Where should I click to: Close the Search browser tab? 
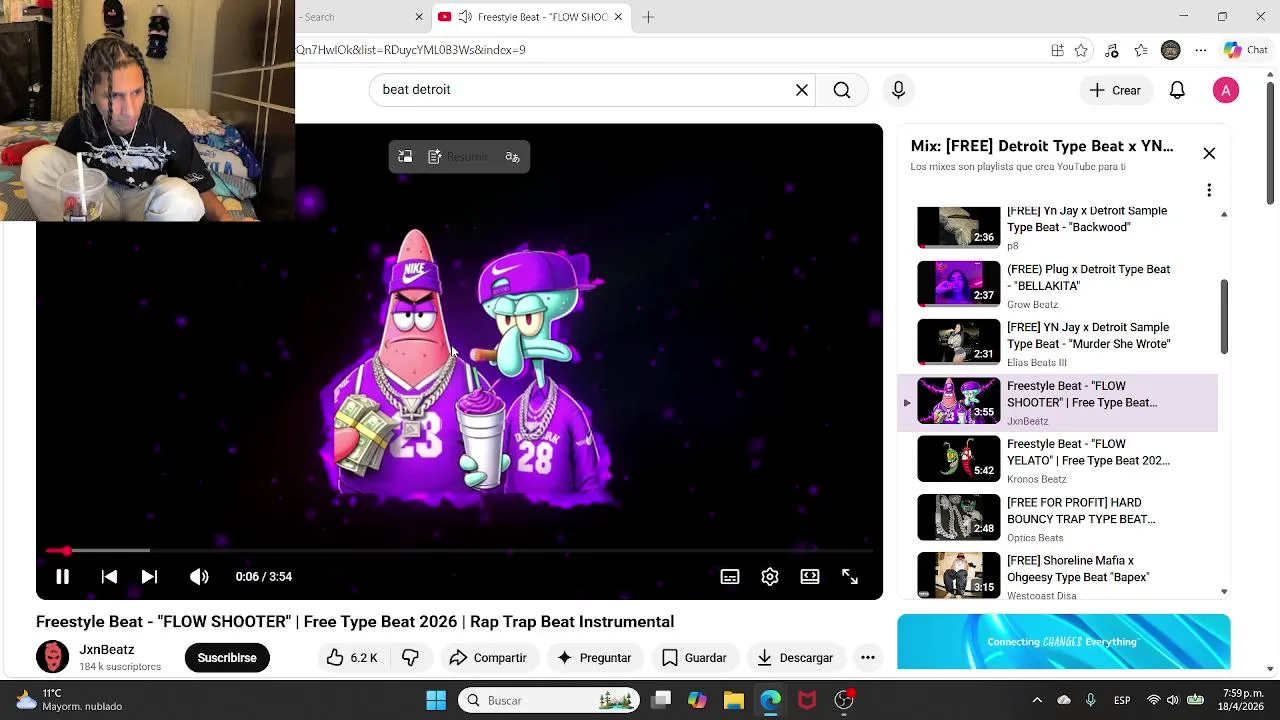419,17
